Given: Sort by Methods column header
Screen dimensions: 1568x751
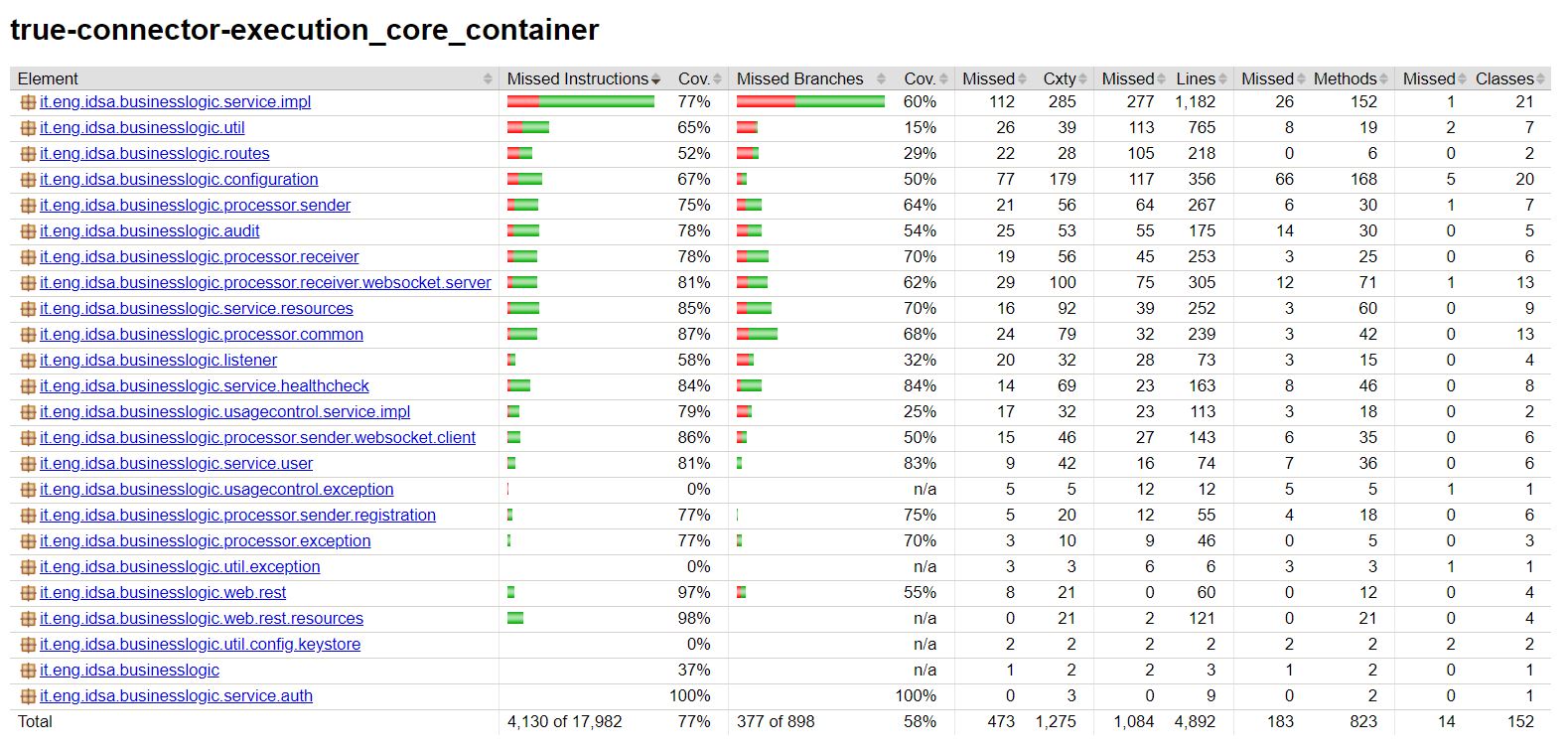Looking at the screenshot, I should (x=1344, y=78).
